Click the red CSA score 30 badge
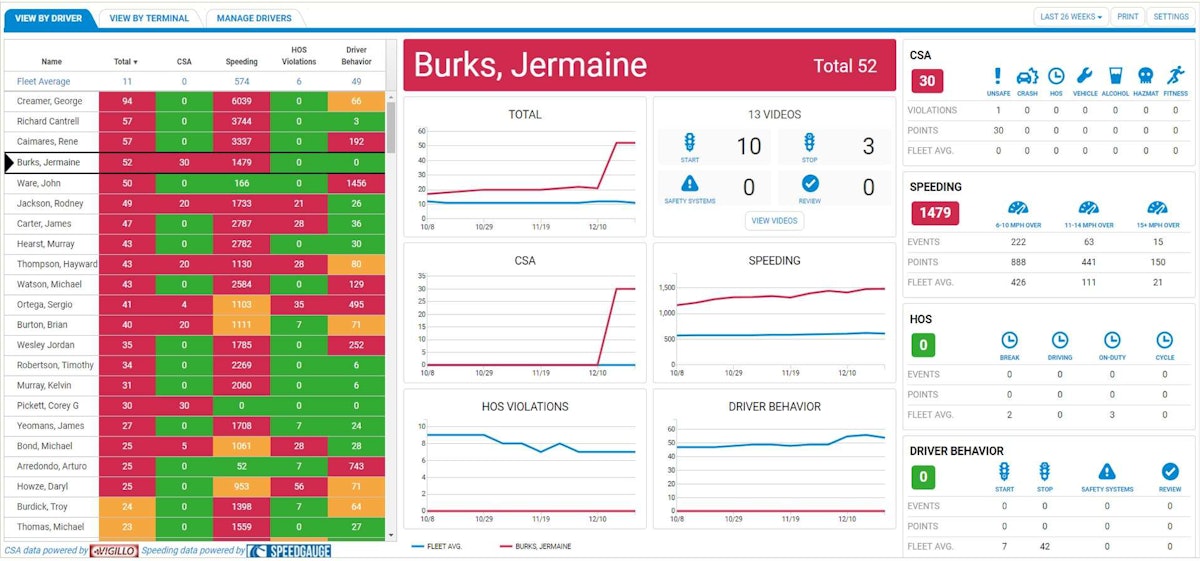 (927, 82)
